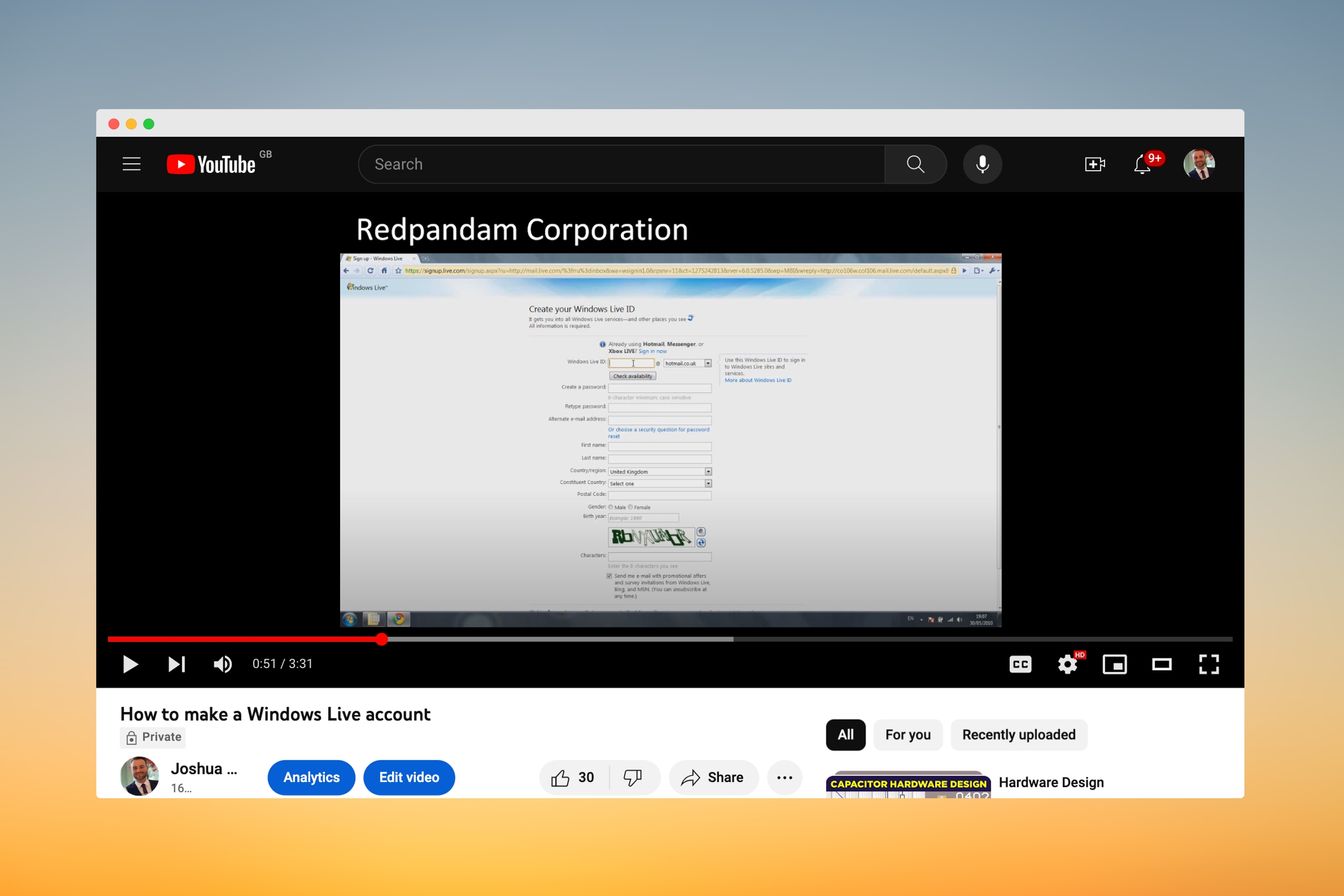
Task: Open more actions three-dot menu
Action: click(785, 777)
